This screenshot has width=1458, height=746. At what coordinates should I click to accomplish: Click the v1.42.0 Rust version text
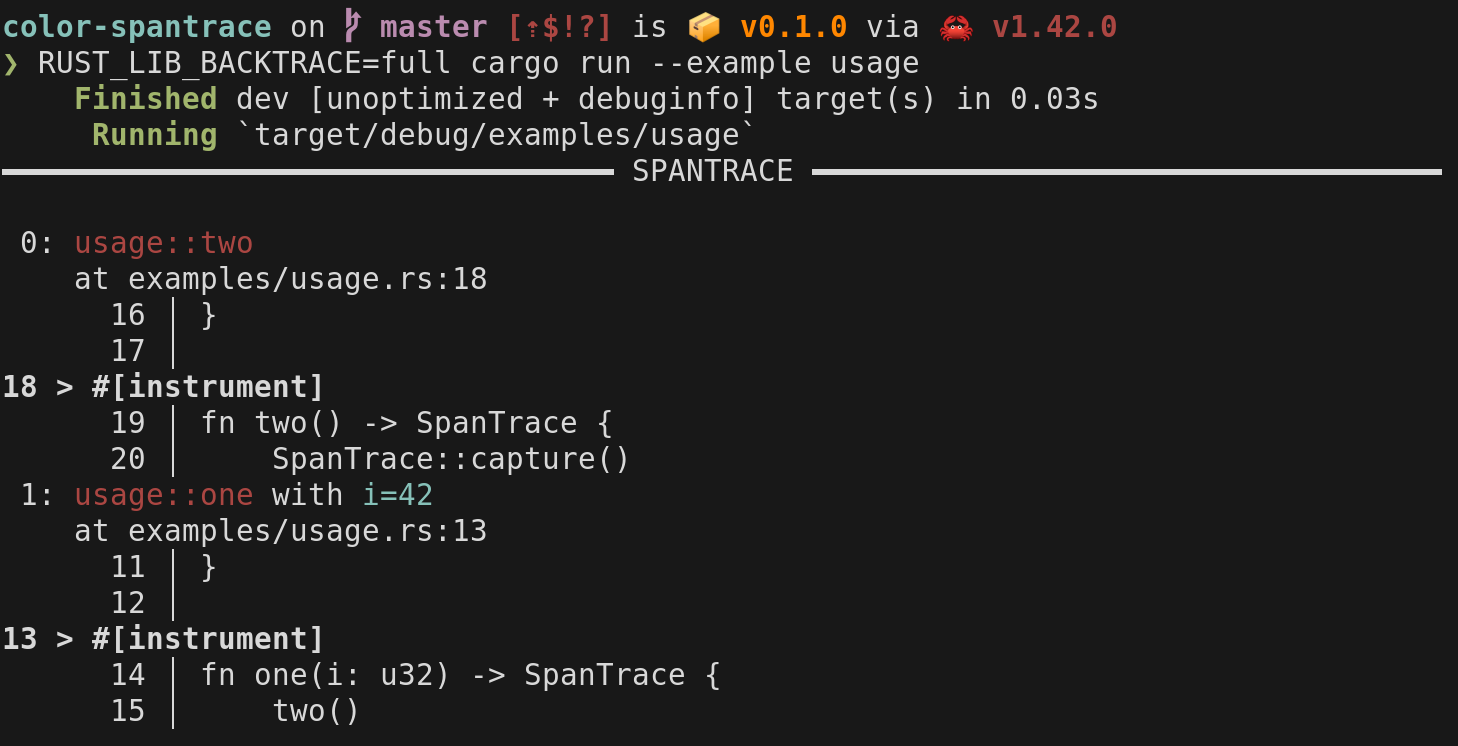point(1055,27)
